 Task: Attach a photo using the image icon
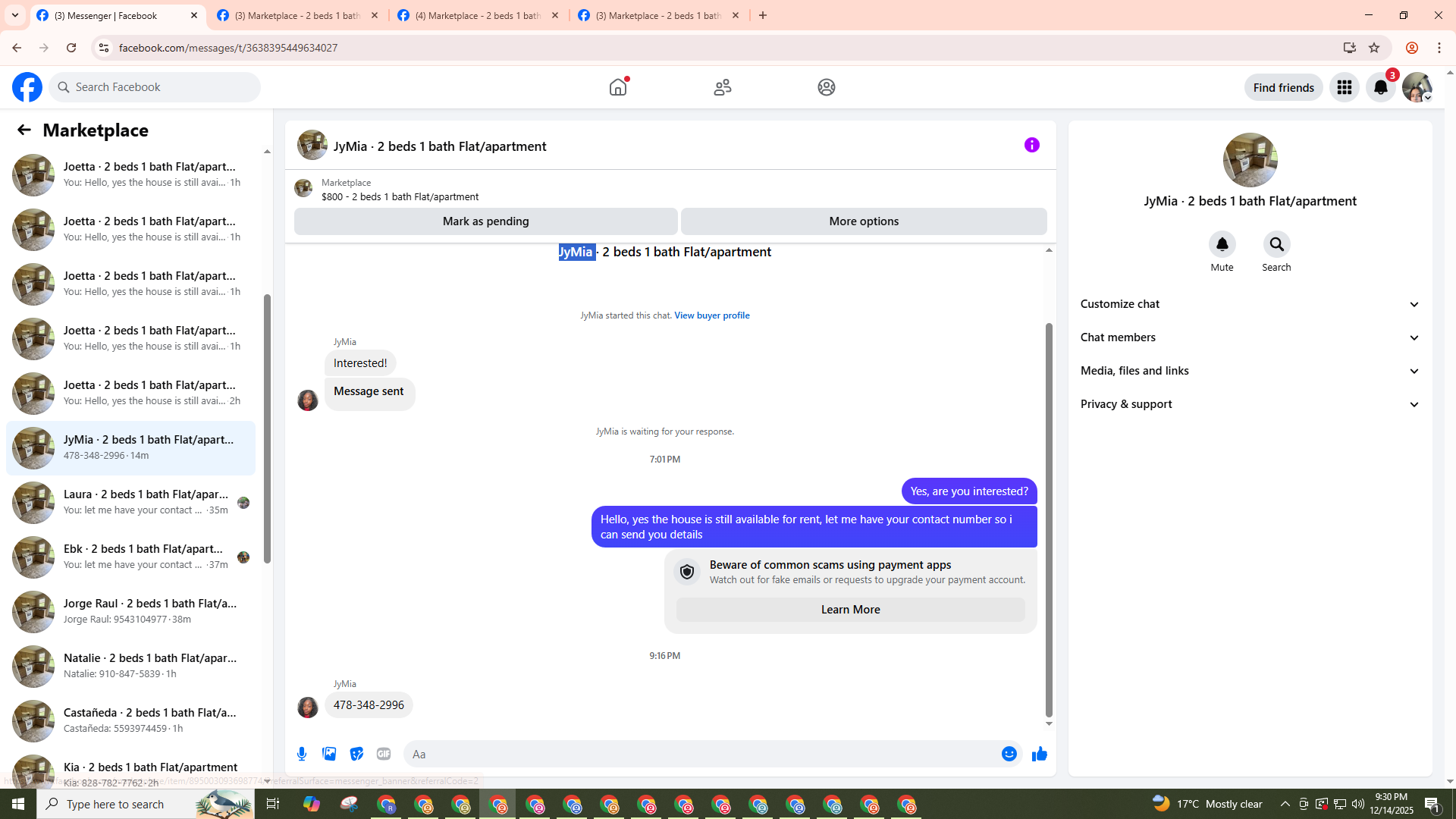point(329,754)
